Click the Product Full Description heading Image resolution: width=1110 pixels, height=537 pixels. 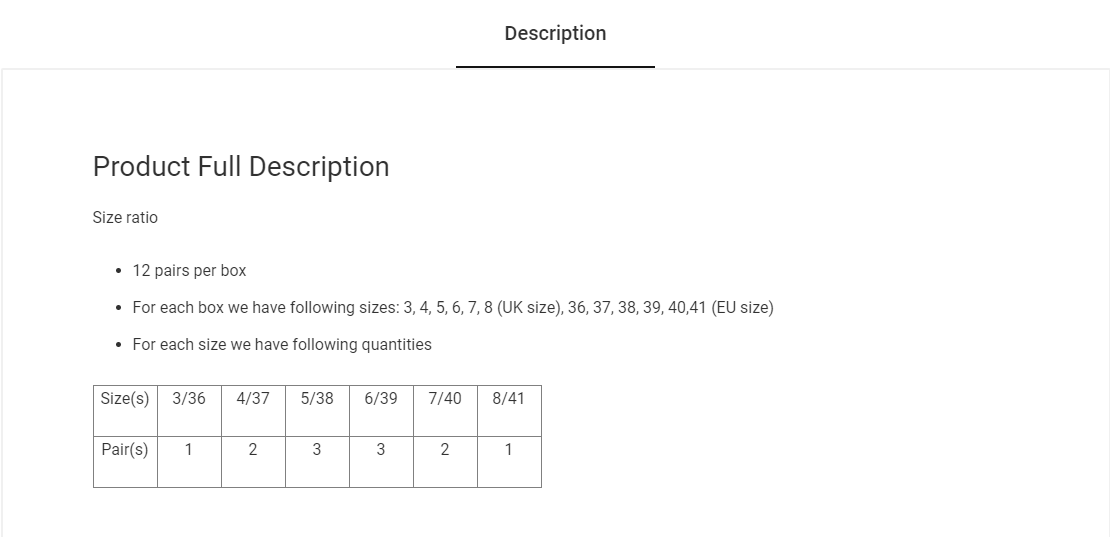(x=241, y=166)
